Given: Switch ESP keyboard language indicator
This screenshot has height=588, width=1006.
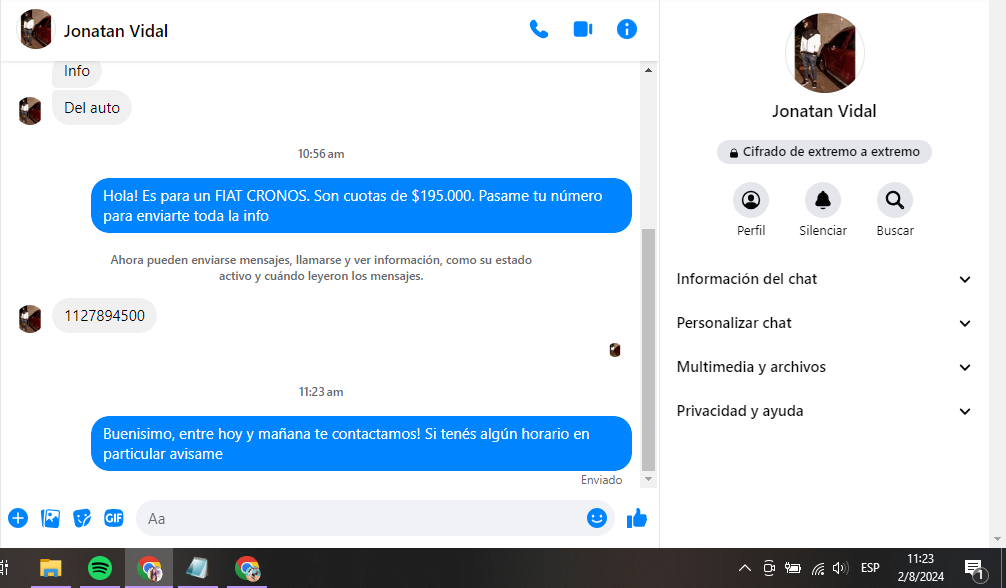Looking at the screenshot, I should coord(870,568).
